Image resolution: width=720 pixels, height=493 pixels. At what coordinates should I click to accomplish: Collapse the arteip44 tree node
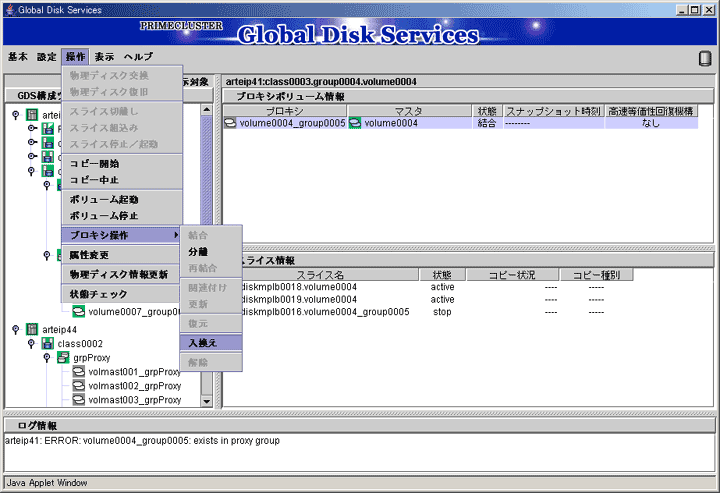[16, 329]
